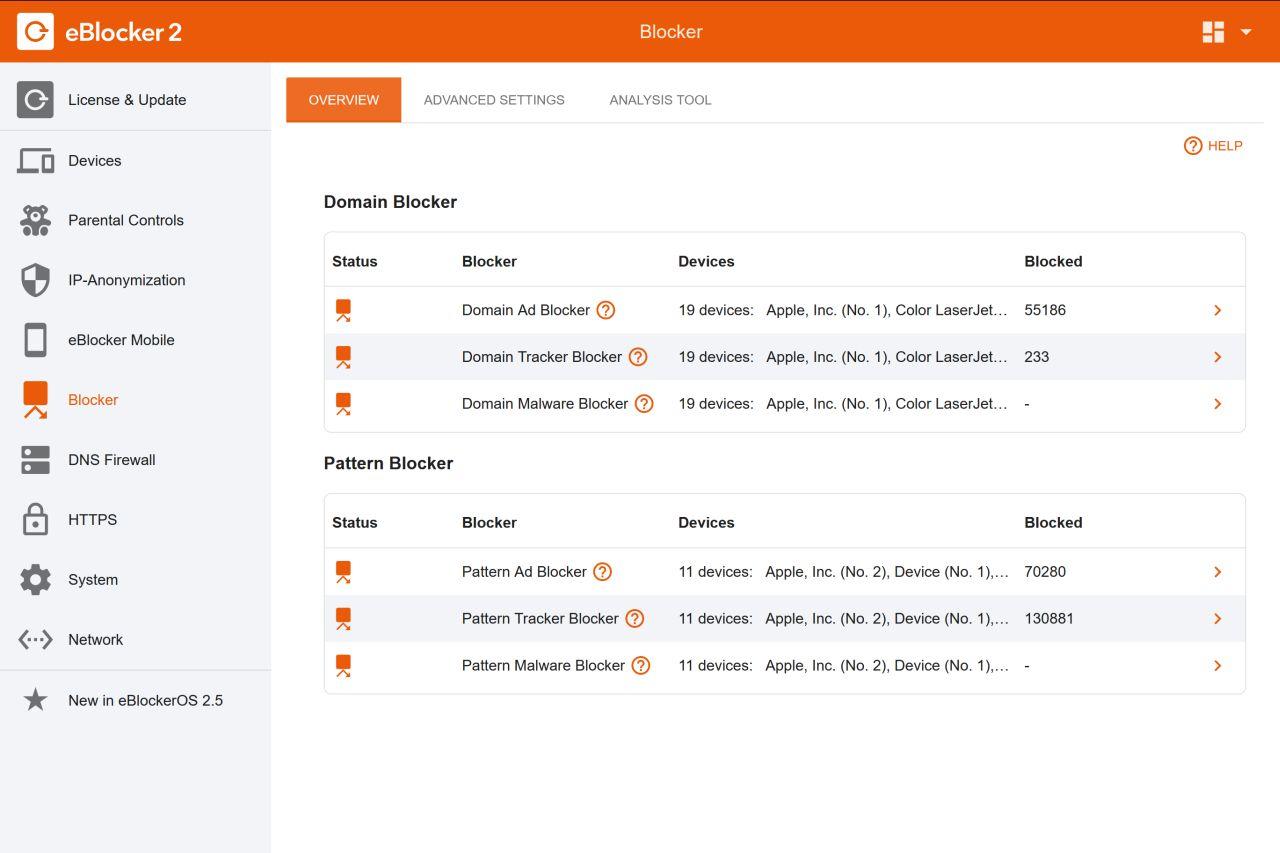Click the DNS Firewall server icon

click(35, 460)
